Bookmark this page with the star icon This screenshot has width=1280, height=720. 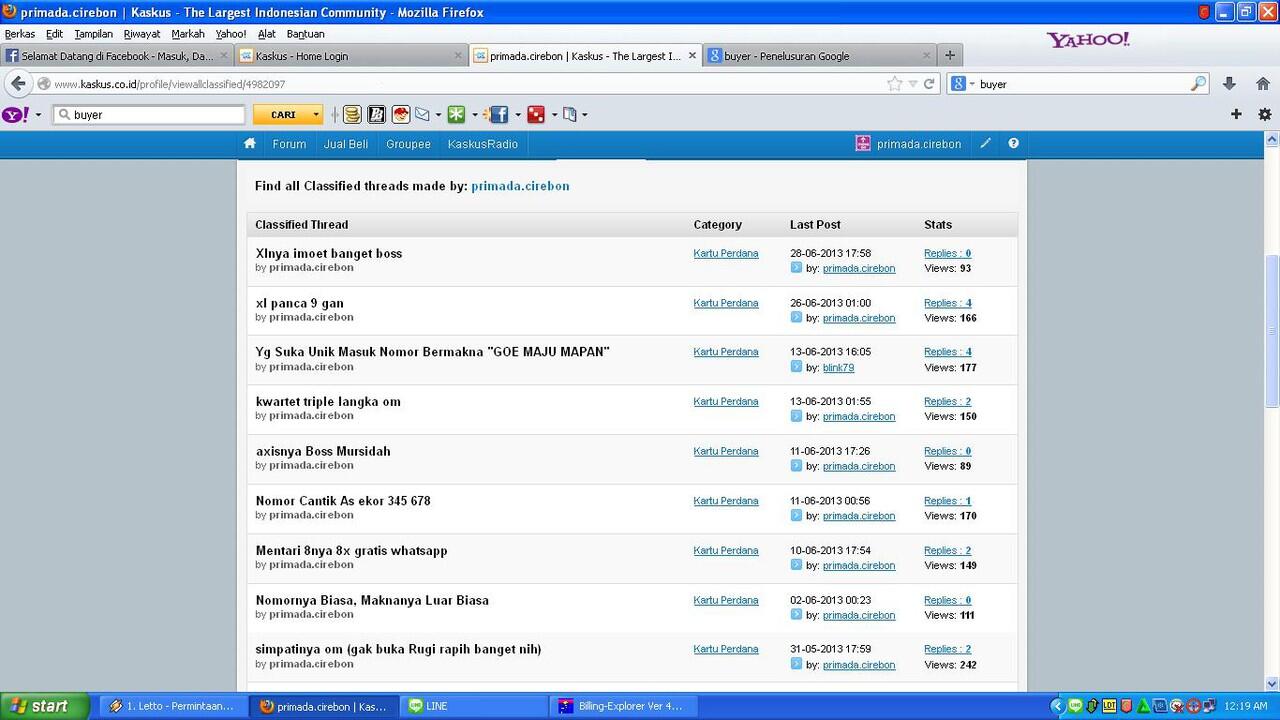(x=894, y=84)
